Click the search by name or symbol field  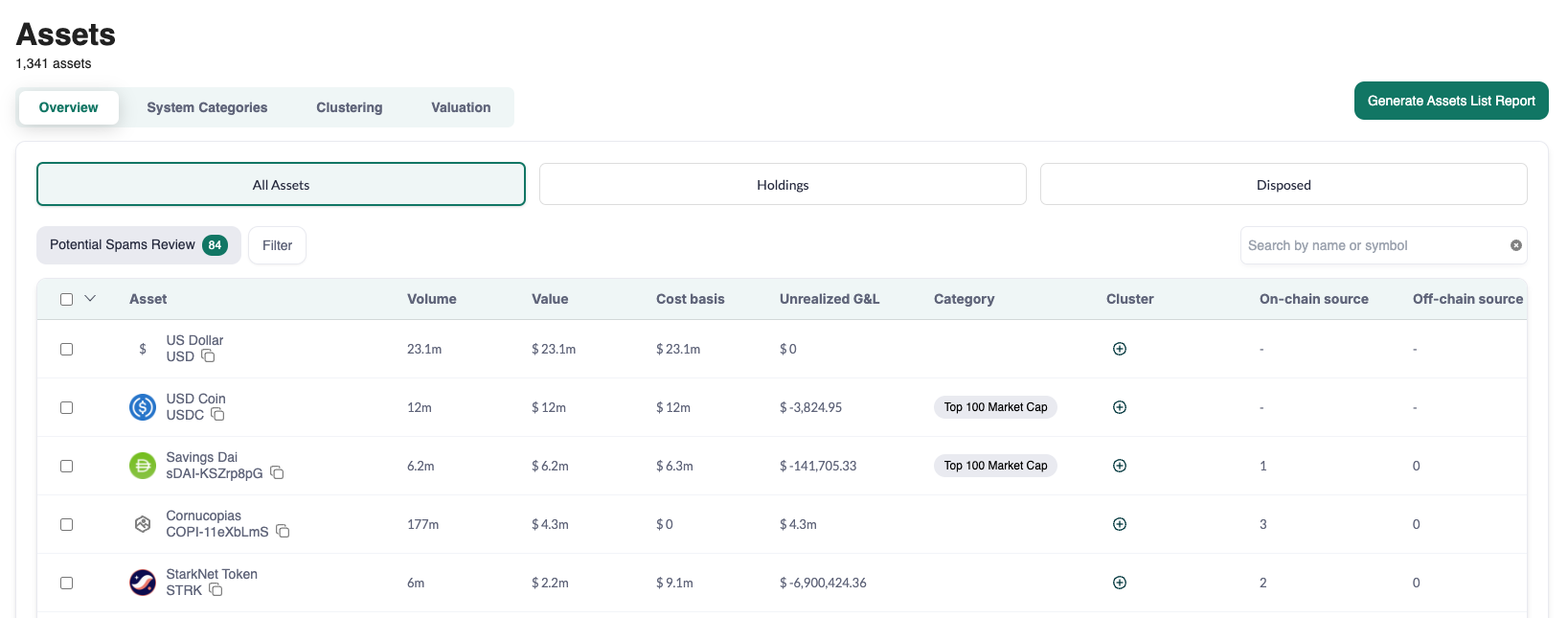(1370, 245)
